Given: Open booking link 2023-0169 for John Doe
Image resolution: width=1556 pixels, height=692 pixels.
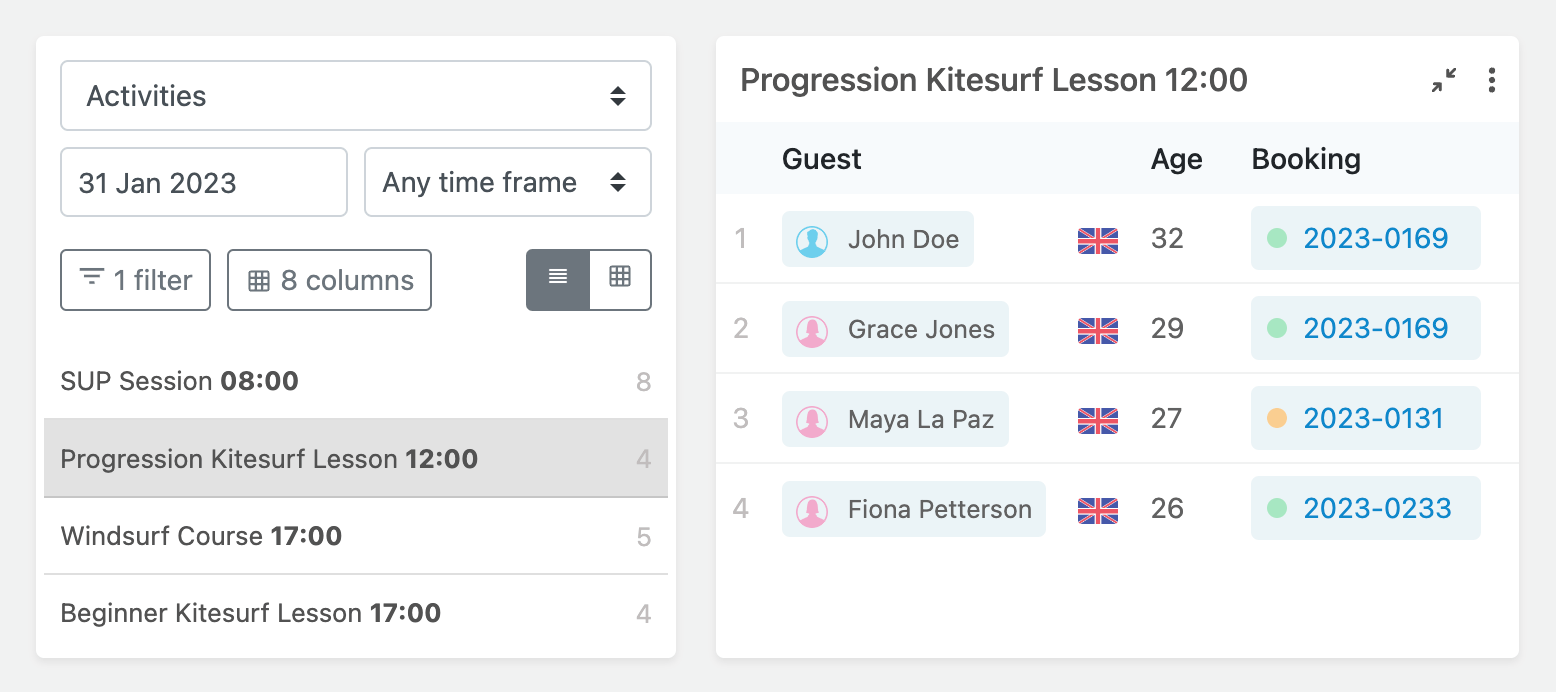Looking at the screenshot, I should (1375, 238).
